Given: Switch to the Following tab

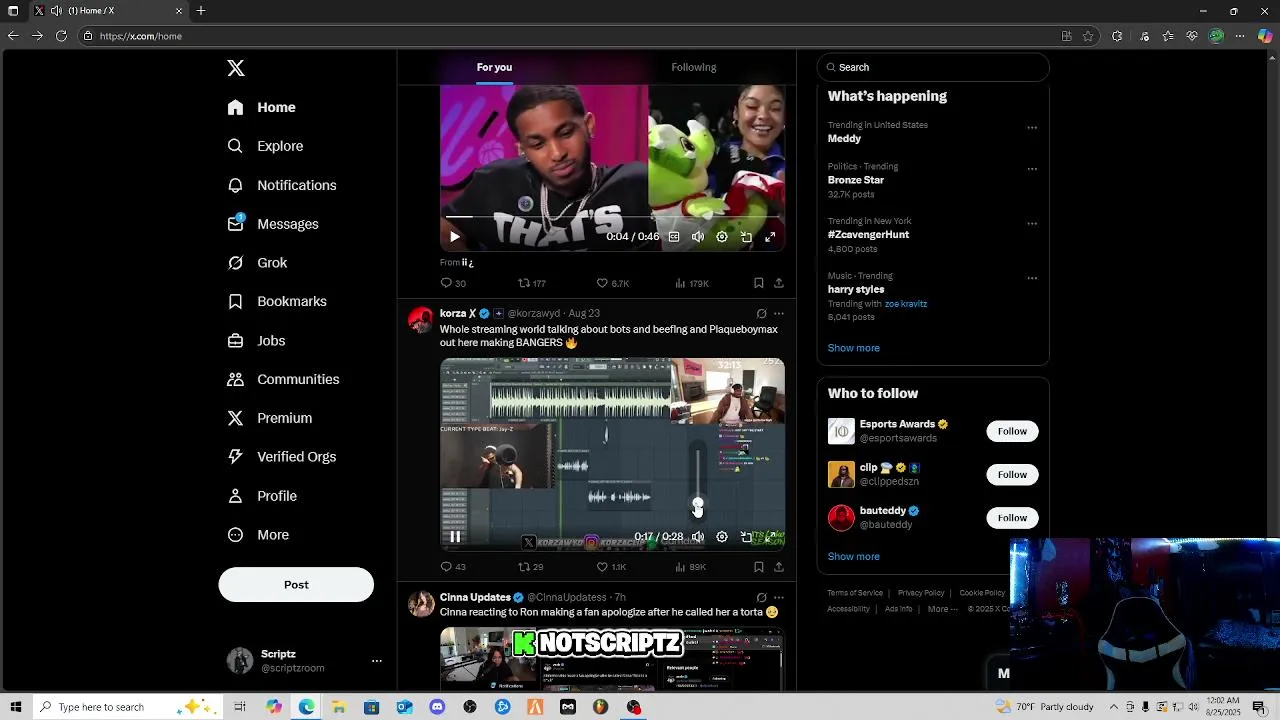Looking at the screenshot, I should [693, 67].
